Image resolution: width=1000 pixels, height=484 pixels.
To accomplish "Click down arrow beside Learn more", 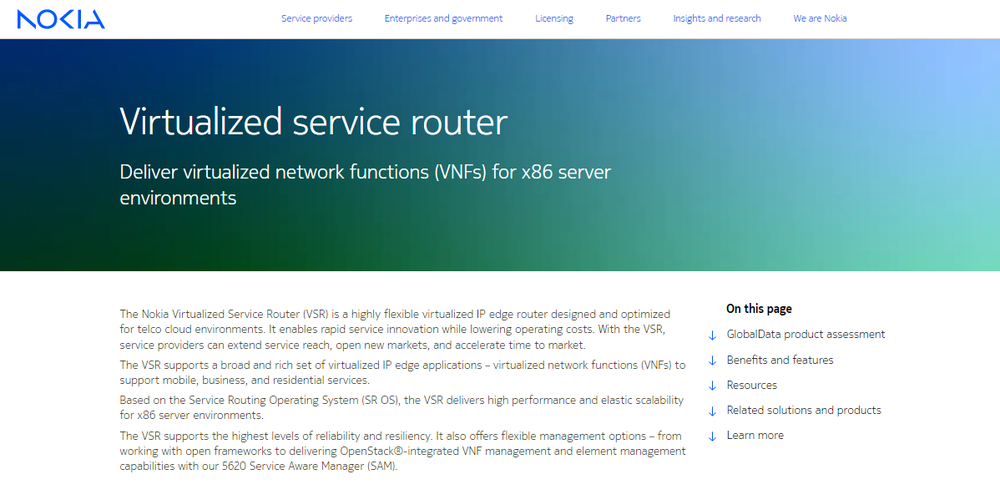I will click(x=712, y=436).
